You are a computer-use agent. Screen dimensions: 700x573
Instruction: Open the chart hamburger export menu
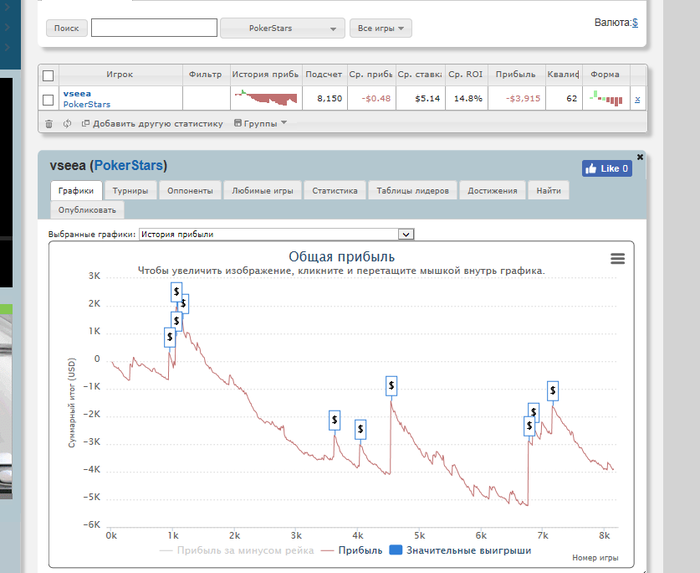[x=618, y=258]
